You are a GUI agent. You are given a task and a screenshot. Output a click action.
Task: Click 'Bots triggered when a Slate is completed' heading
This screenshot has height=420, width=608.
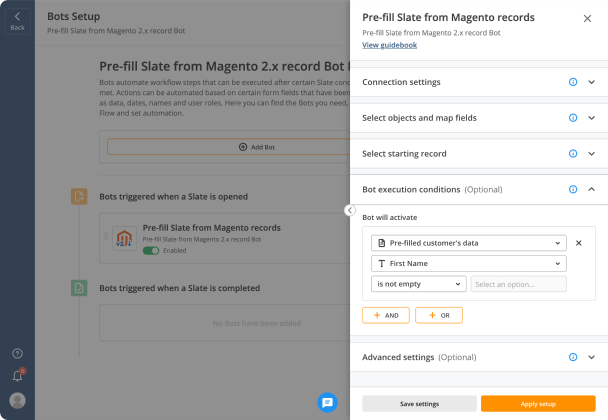click(x=180, y=288)
